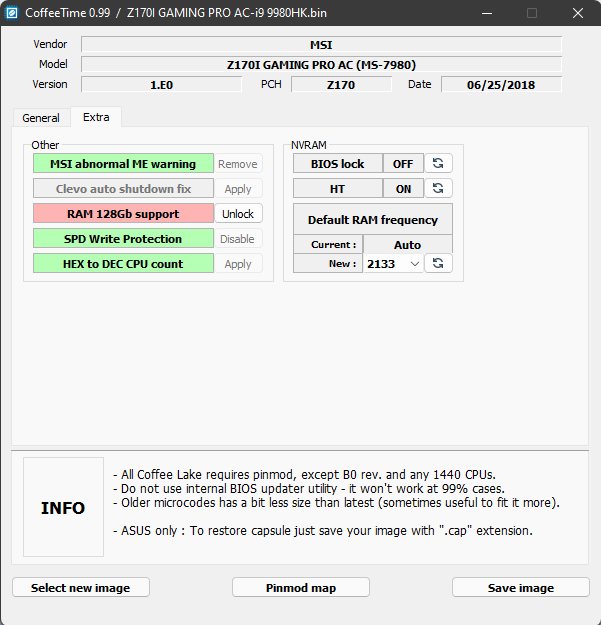This screenshot has width=601, height=625.
Task: Click the Date field 06/25/2018
Action: click(x=501, y=85)
